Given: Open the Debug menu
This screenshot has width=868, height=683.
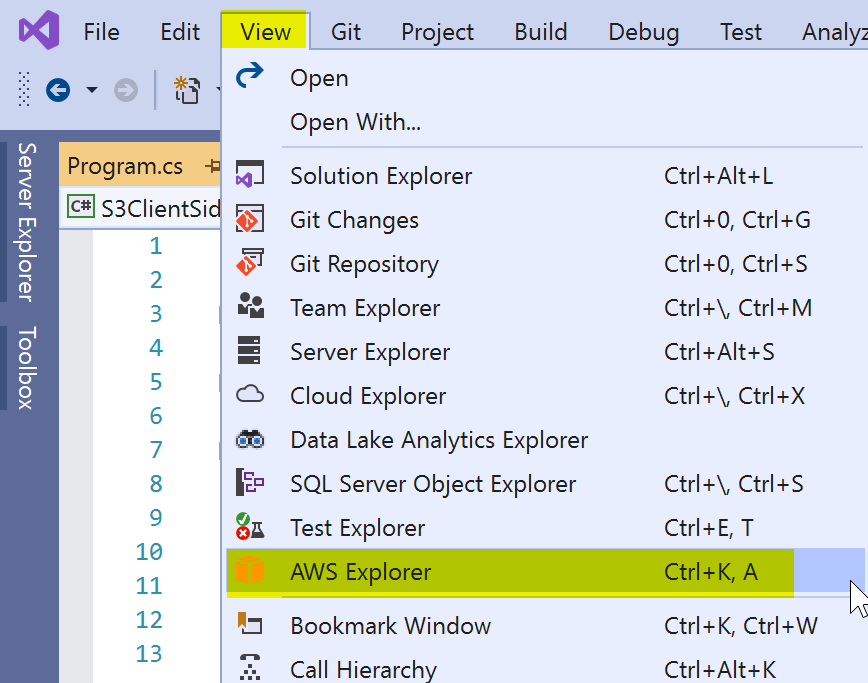Looking at the screenshot, I should coord(643,32).
